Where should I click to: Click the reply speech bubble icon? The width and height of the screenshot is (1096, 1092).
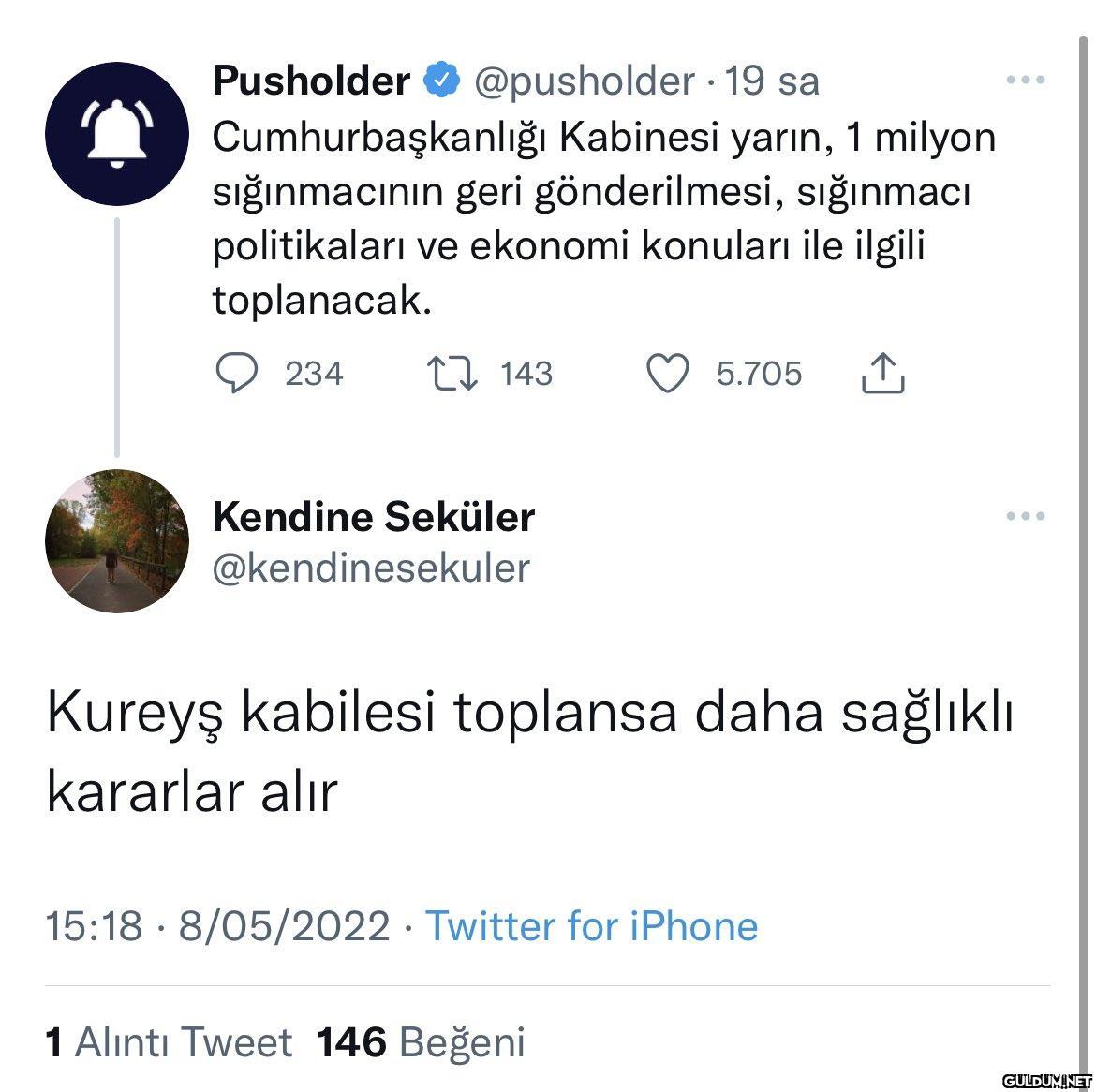tap(237, 374)
